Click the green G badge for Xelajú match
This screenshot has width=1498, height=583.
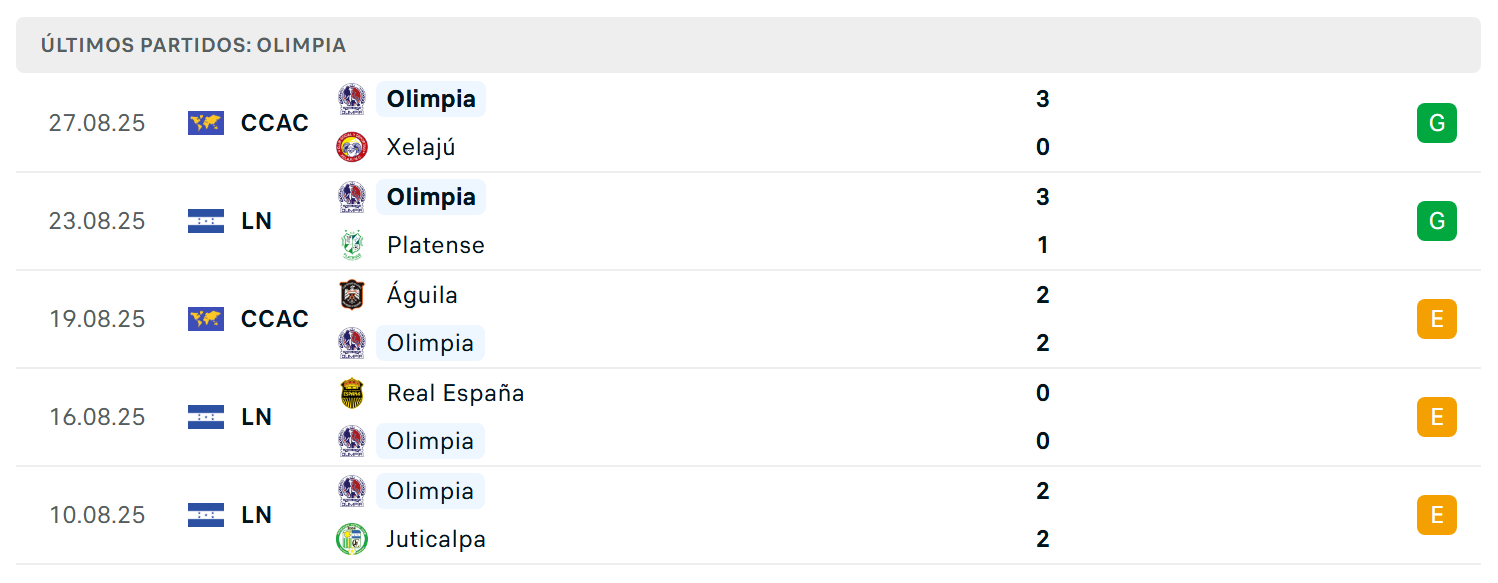[x=1437, y=123]
